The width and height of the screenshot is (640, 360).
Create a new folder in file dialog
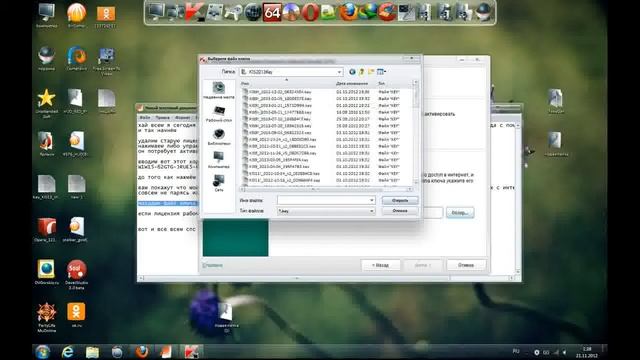coord(371,72)
